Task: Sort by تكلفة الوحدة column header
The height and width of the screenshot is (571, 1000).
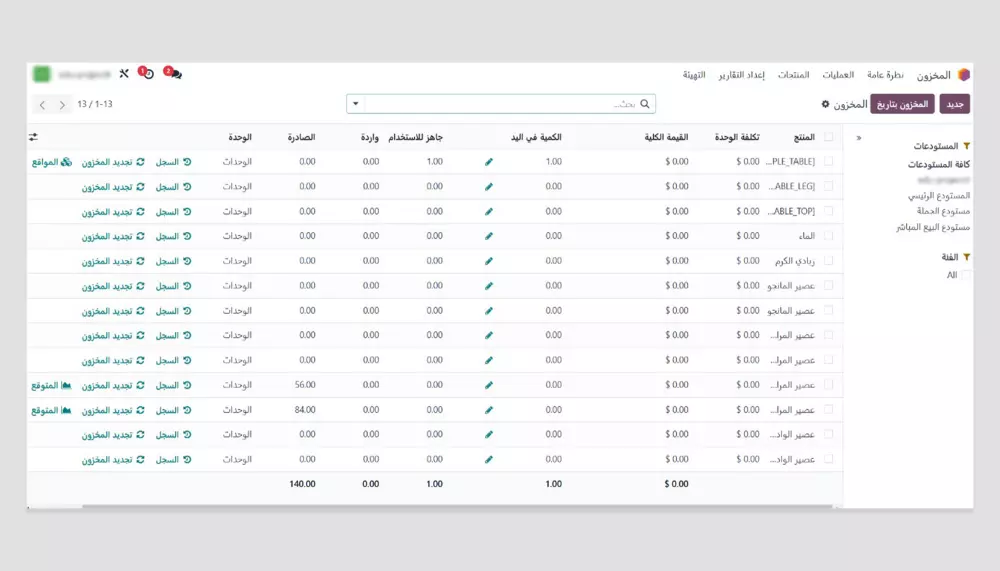Action: click(x=737, y=137)
